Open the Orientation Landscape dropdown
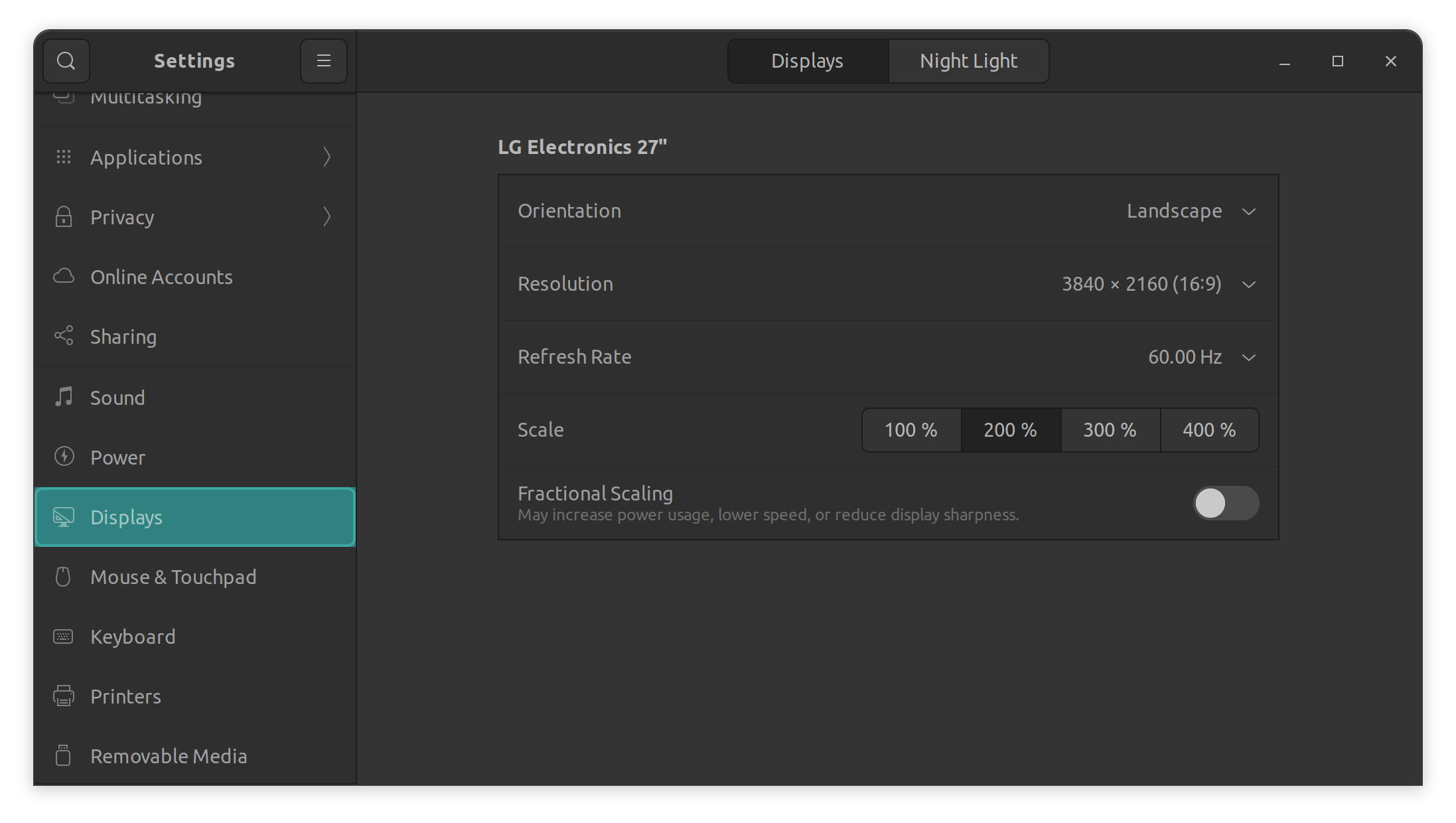This screenshot has width=1456, height=823. click(x=1191, y=211)
